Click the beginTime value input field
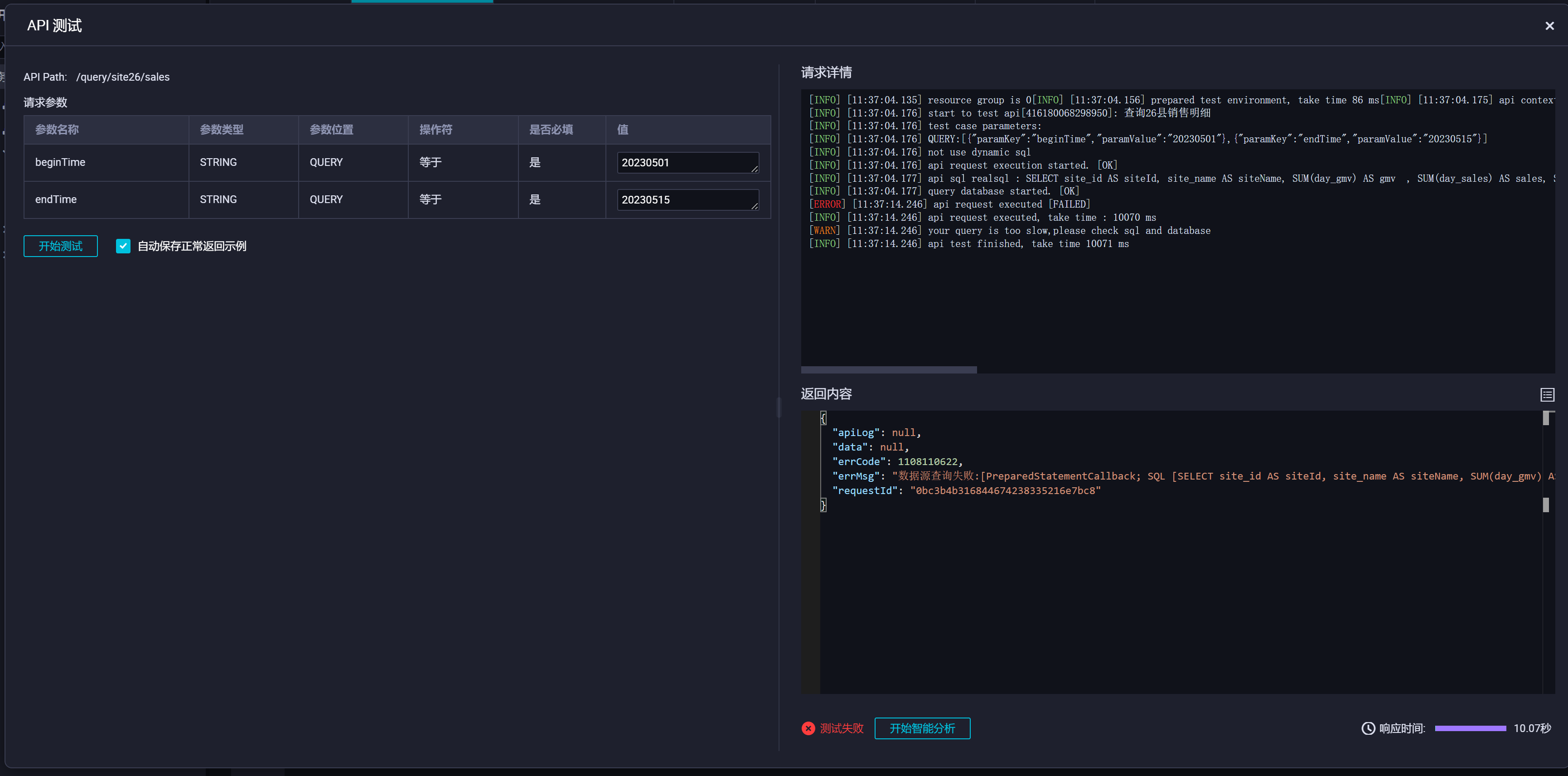The width and height of the screenshot is (1568, 776). point(688,163)
